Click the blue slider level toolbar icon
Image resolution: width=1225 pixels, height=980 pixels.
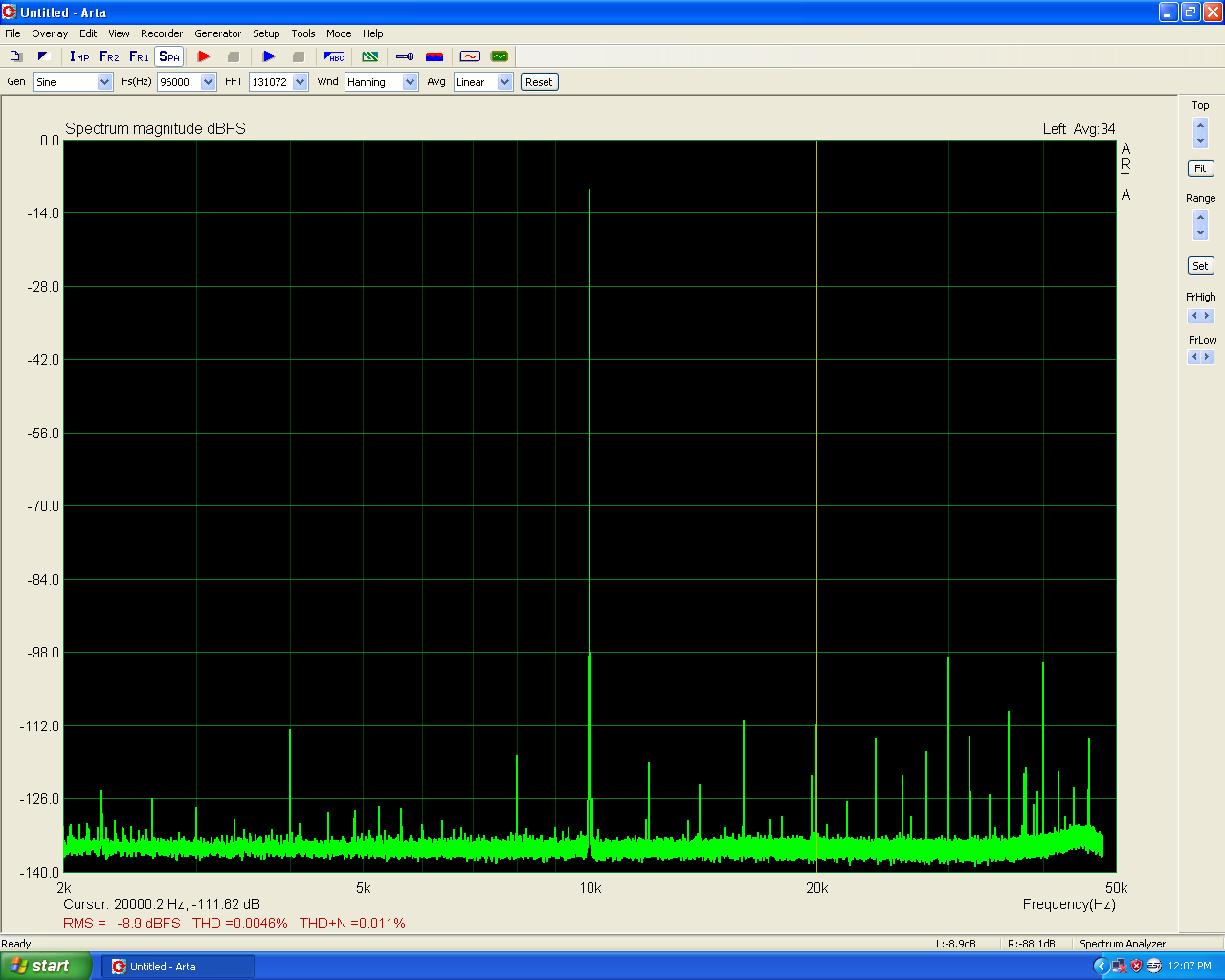405,56
